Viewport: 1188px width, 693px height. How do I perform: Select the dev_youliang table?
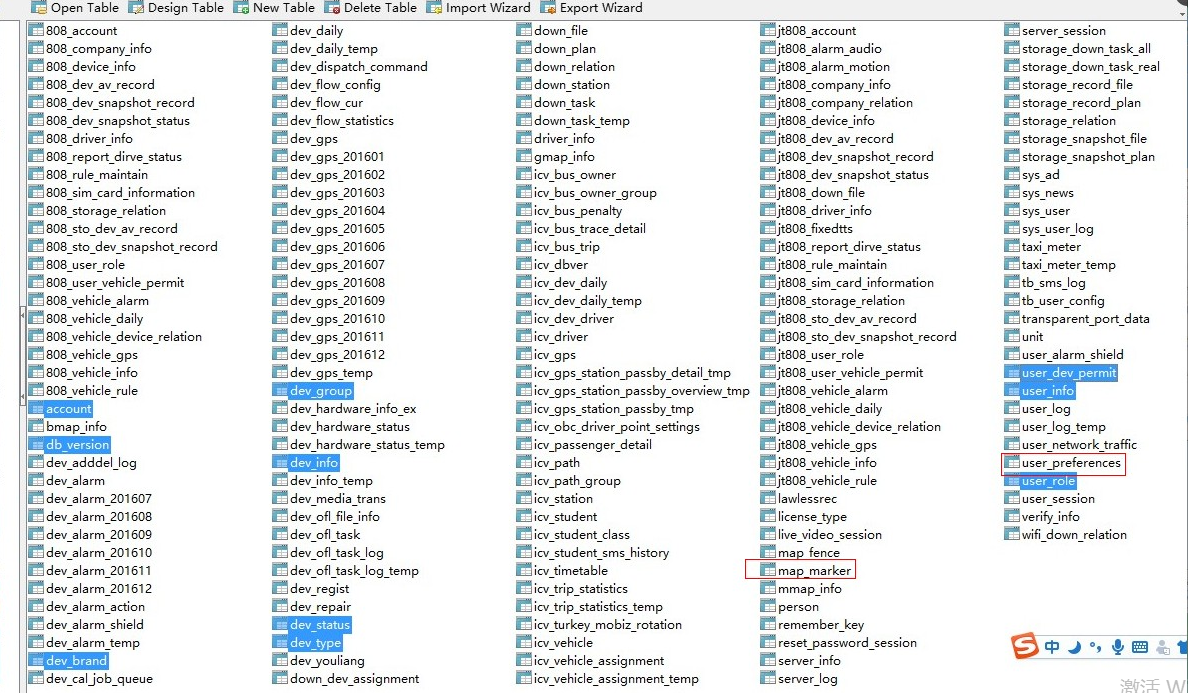click(x=327, y=660)
